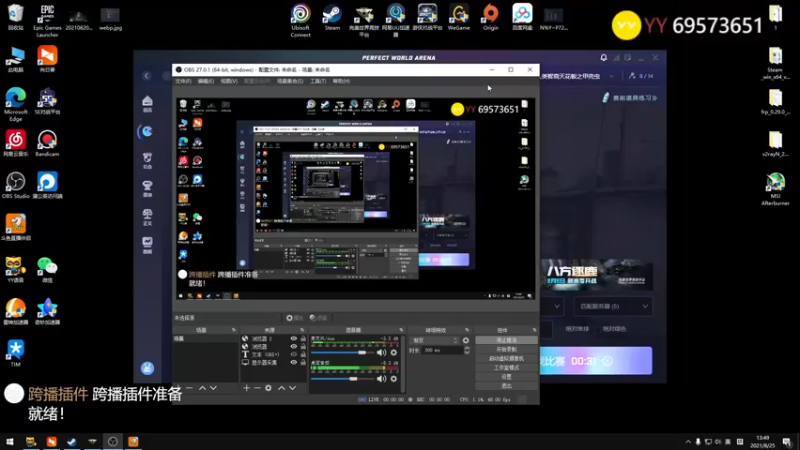The height and width of the screenshot is (450, 800).
Task: Toggle visibility of the second 浏览器 source
Action: tap(293, 346)
